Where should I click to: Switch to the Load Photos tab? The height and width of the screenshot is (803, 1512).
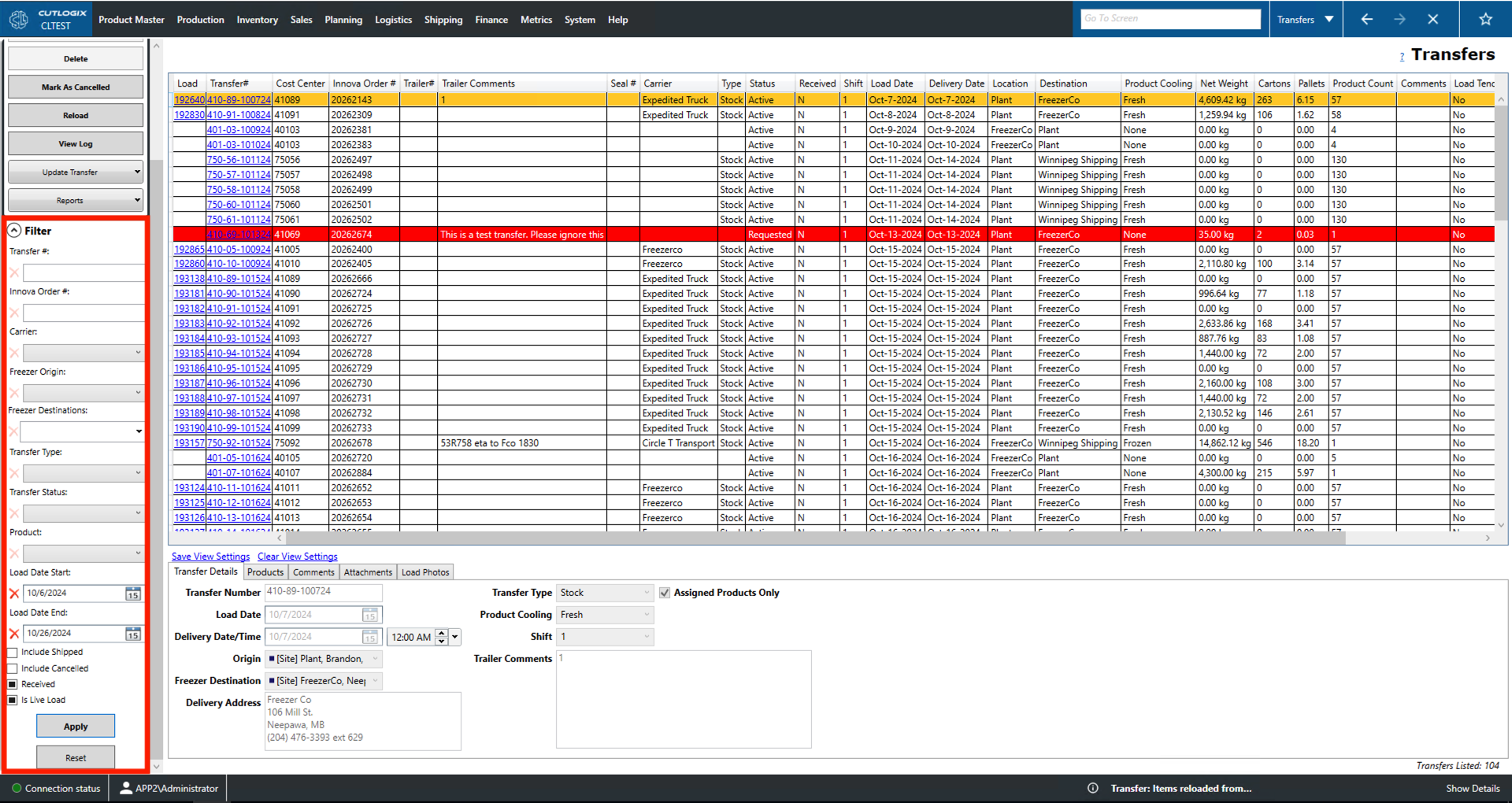click(x=425, y=572)
